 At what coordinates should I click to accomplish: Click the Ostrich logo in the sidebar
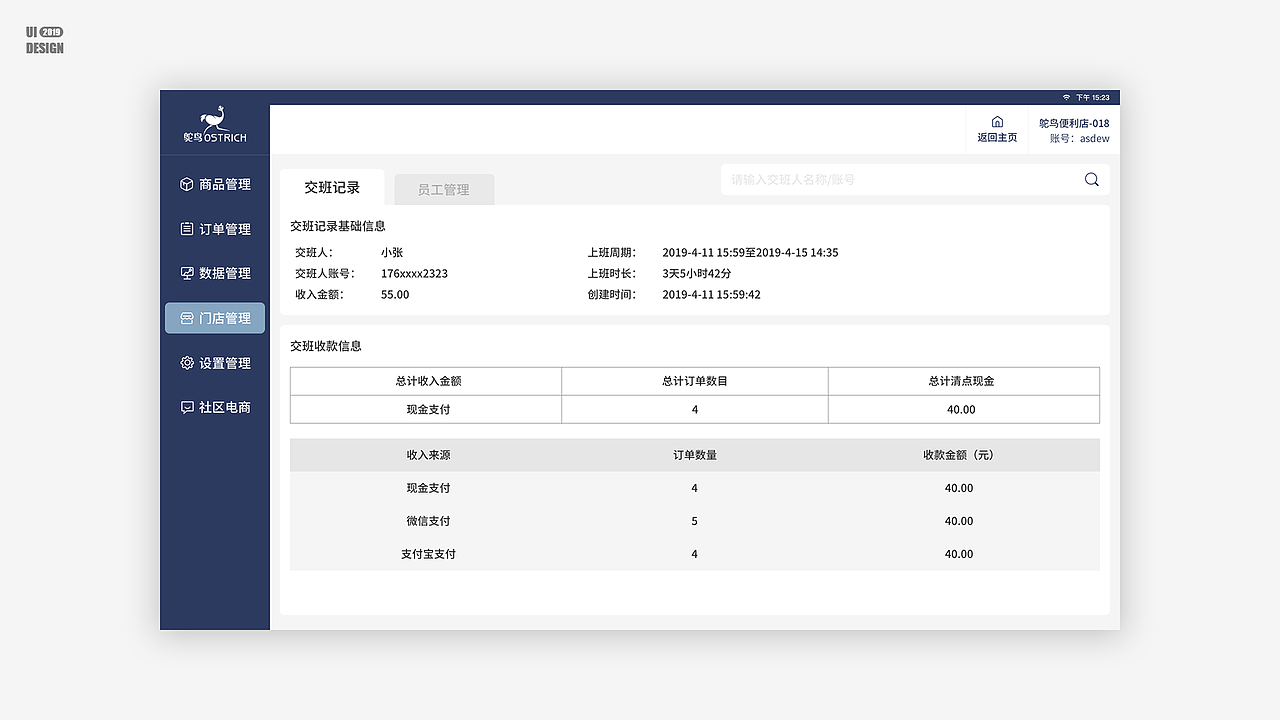214,125
